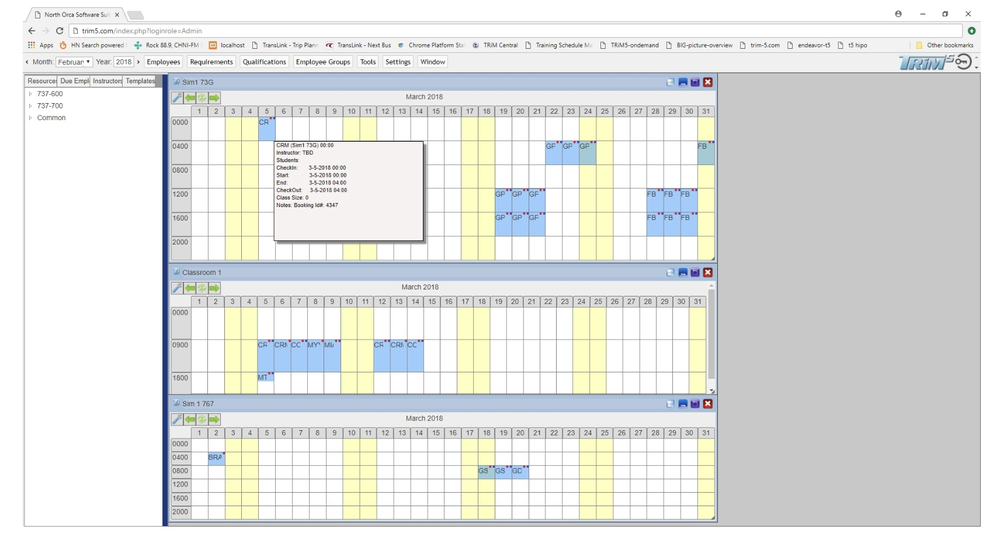
Task: Open the wrench settings icon in Sim 1 767 panel
Action: tap(177, 419)
